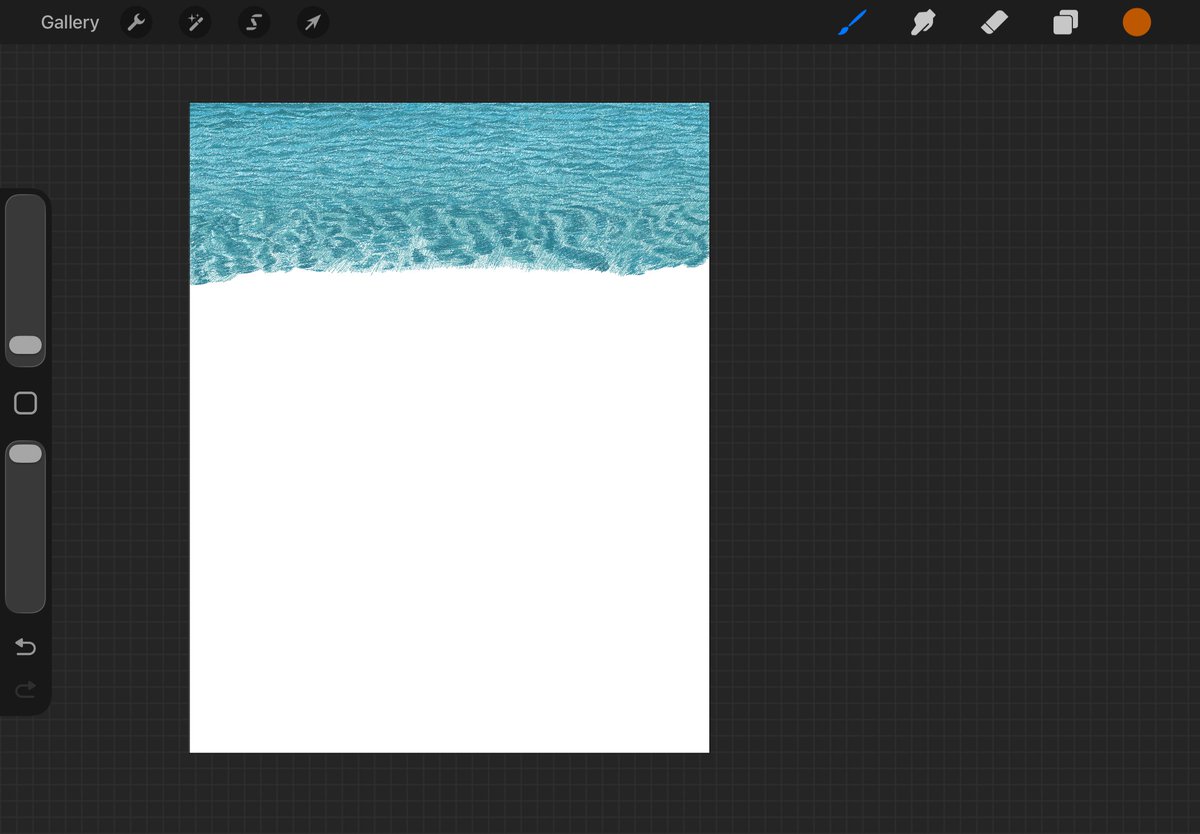
Task: Select the Paint brush tool
Action: click(852, 22)
